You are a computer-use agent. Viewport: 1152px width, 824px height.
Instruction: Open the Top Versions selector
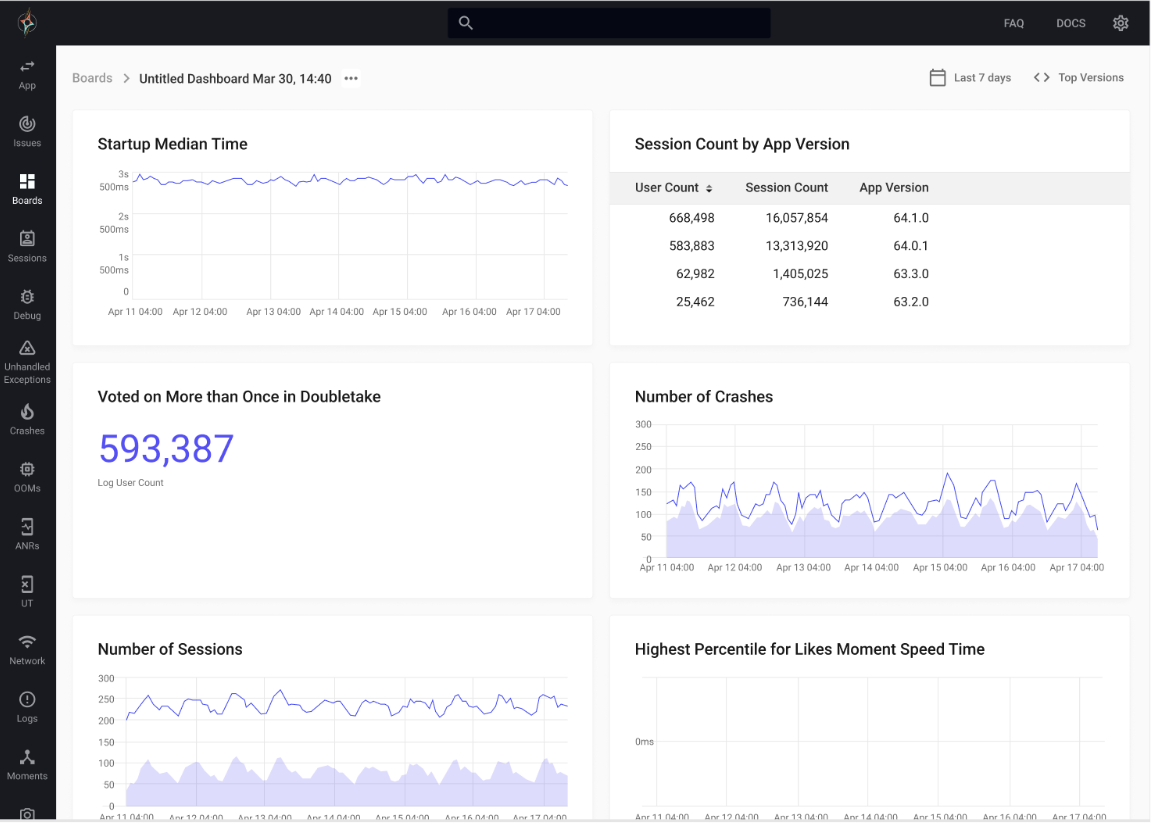pyautogui.click(x=1079, y=78)
